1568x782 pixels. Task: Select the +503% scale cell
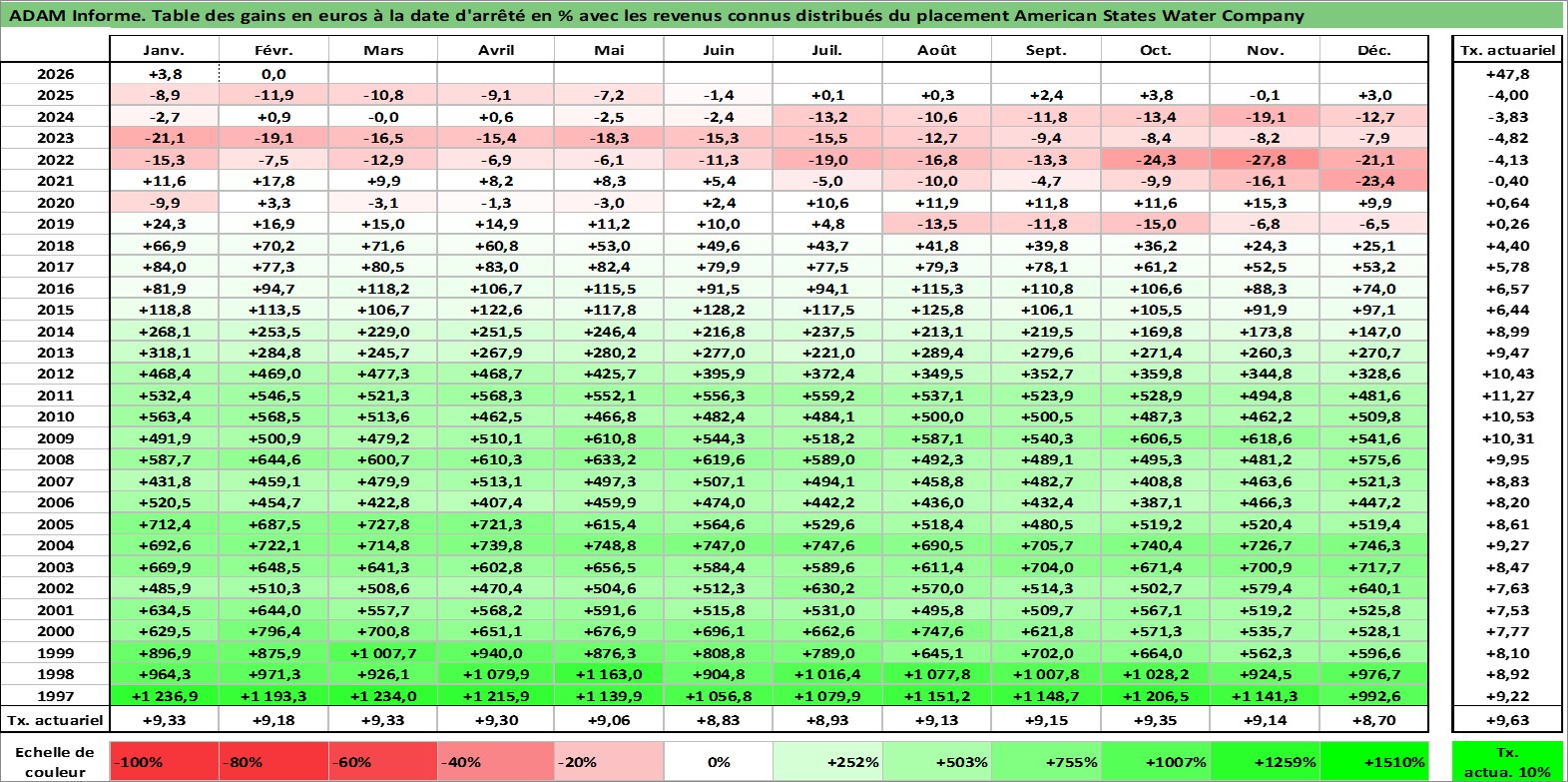click(x=936, y=761)
